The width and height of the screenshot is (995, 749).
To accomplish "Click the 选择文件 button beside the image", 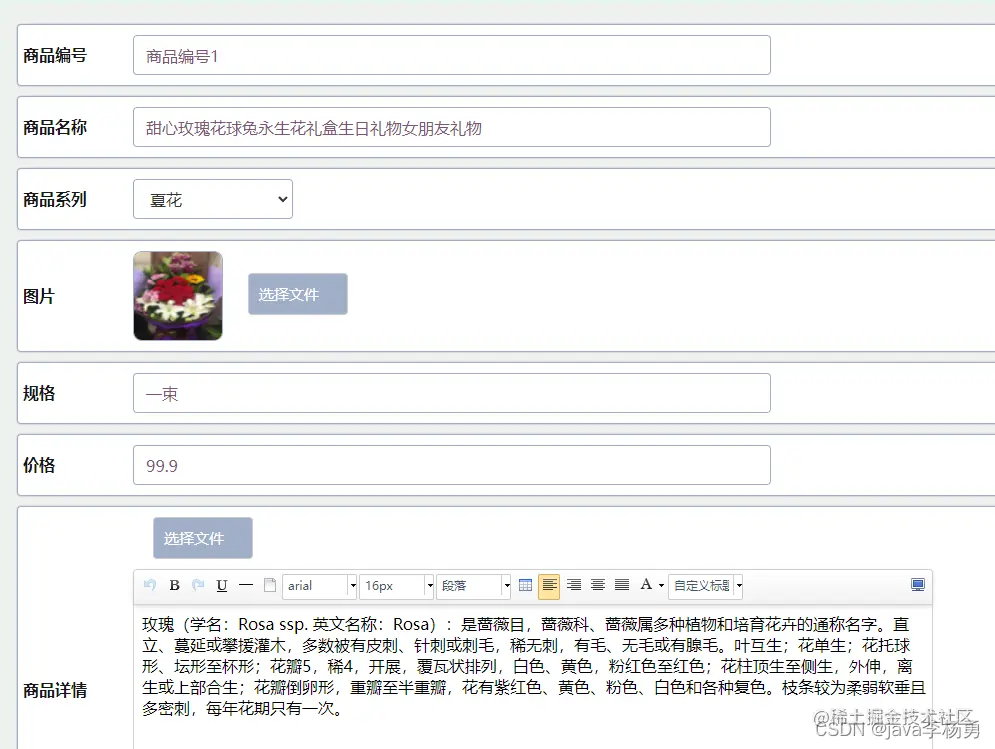I will click(298, 295).
